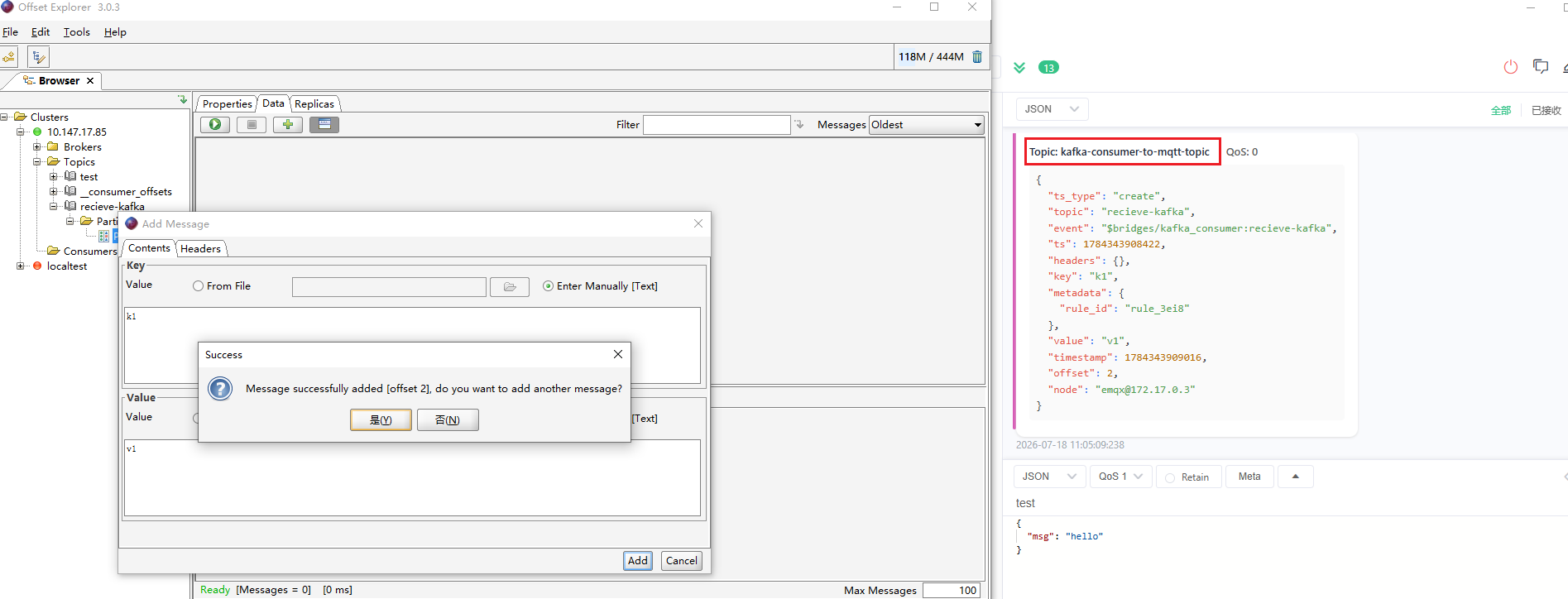Open the QoS 1 dropdown
Viewport: 1568px width, 599px height.
[1120, 477]
